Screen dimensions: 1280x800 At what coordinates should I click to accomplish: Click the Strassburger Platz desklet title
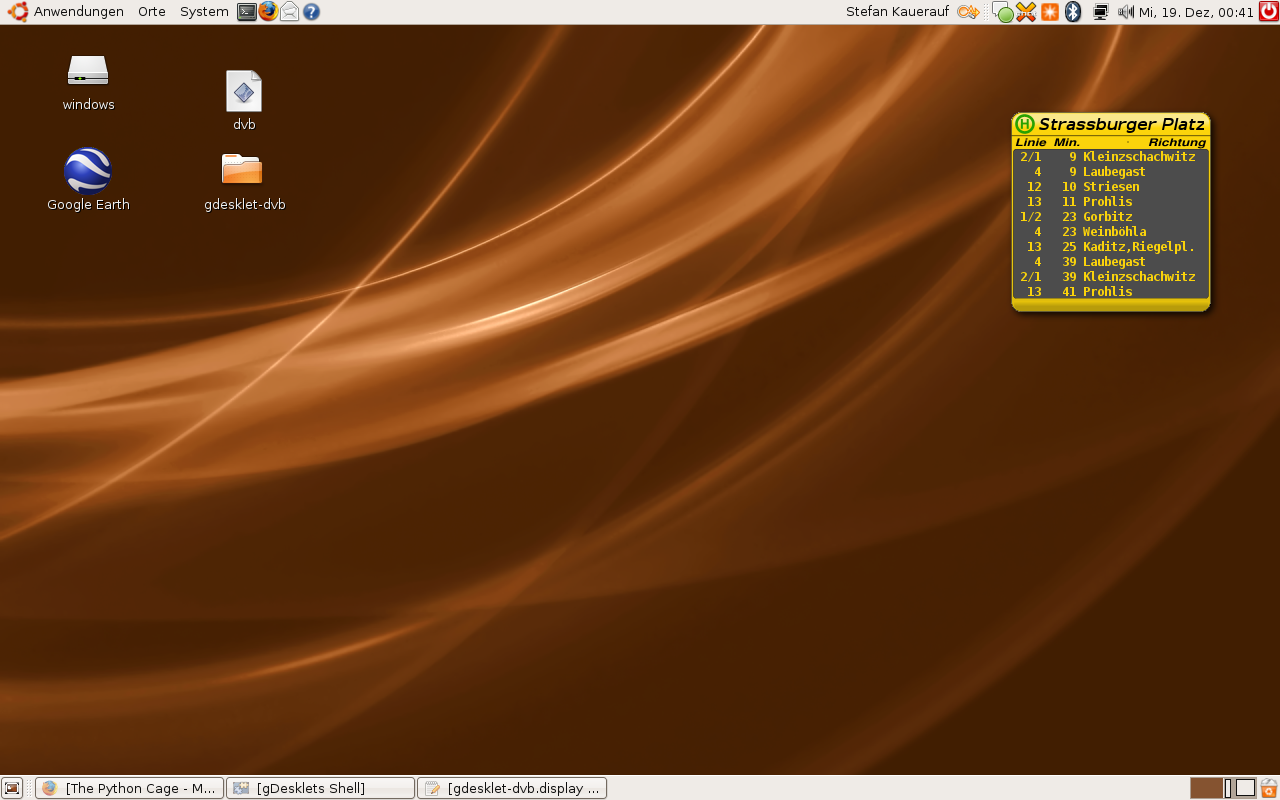pos(1121,124)
